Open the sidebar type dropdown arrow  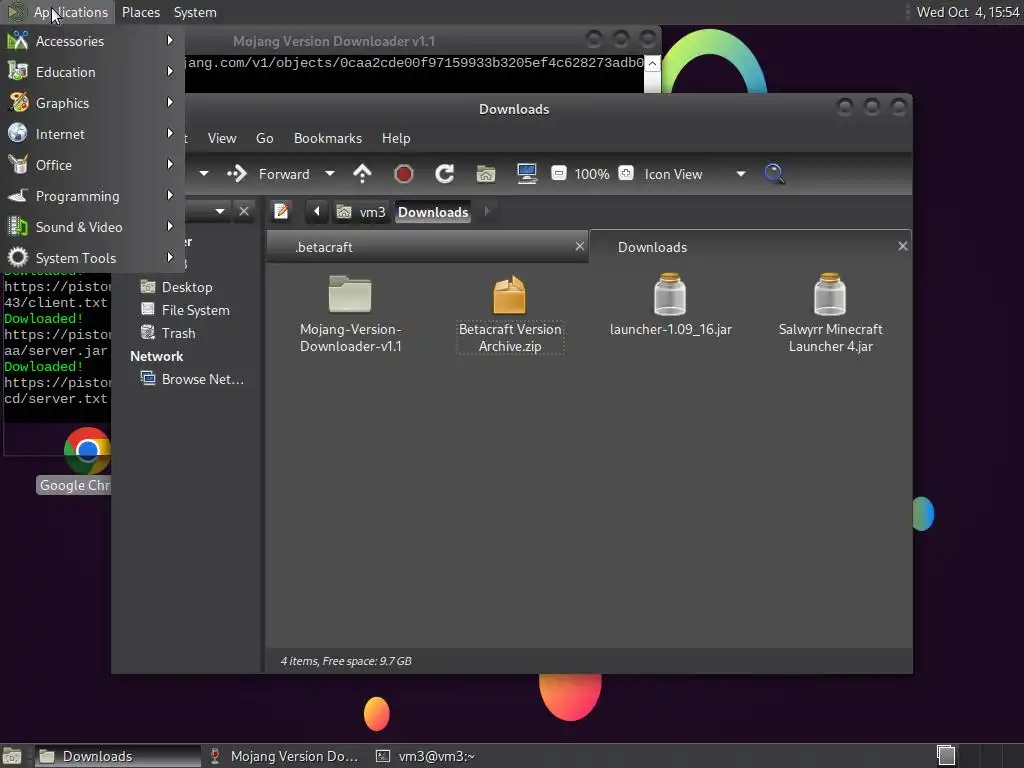(x=220, y=212)
